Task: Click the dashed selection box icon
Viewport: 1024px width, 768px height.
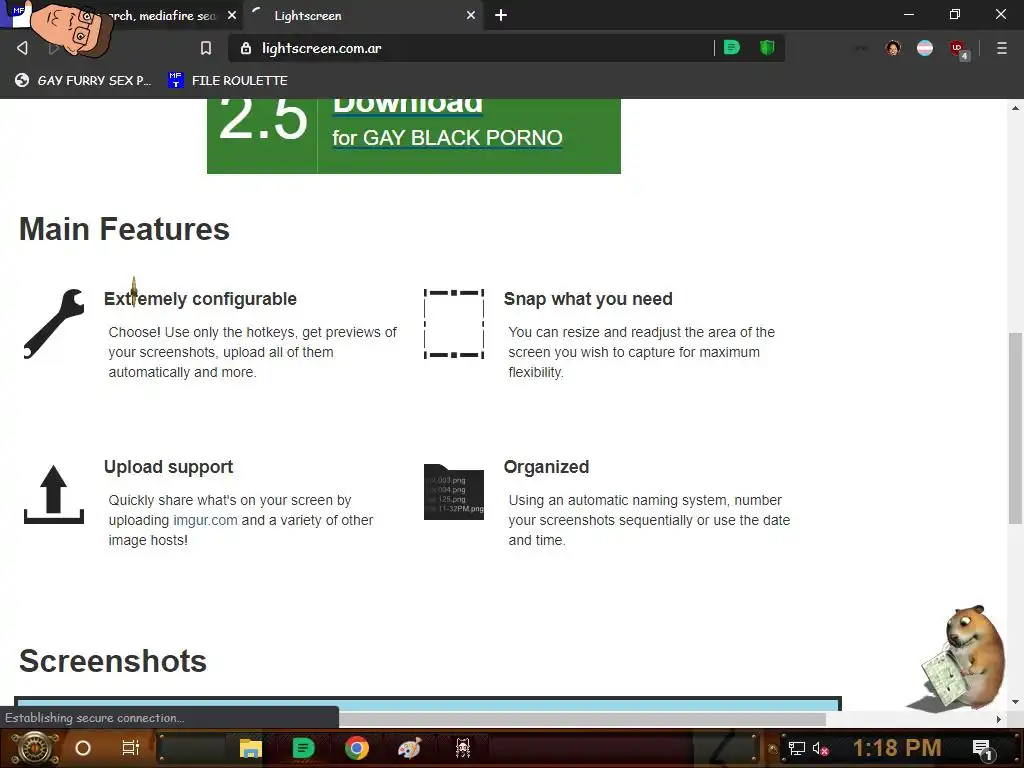Action: tap(454, 324)
